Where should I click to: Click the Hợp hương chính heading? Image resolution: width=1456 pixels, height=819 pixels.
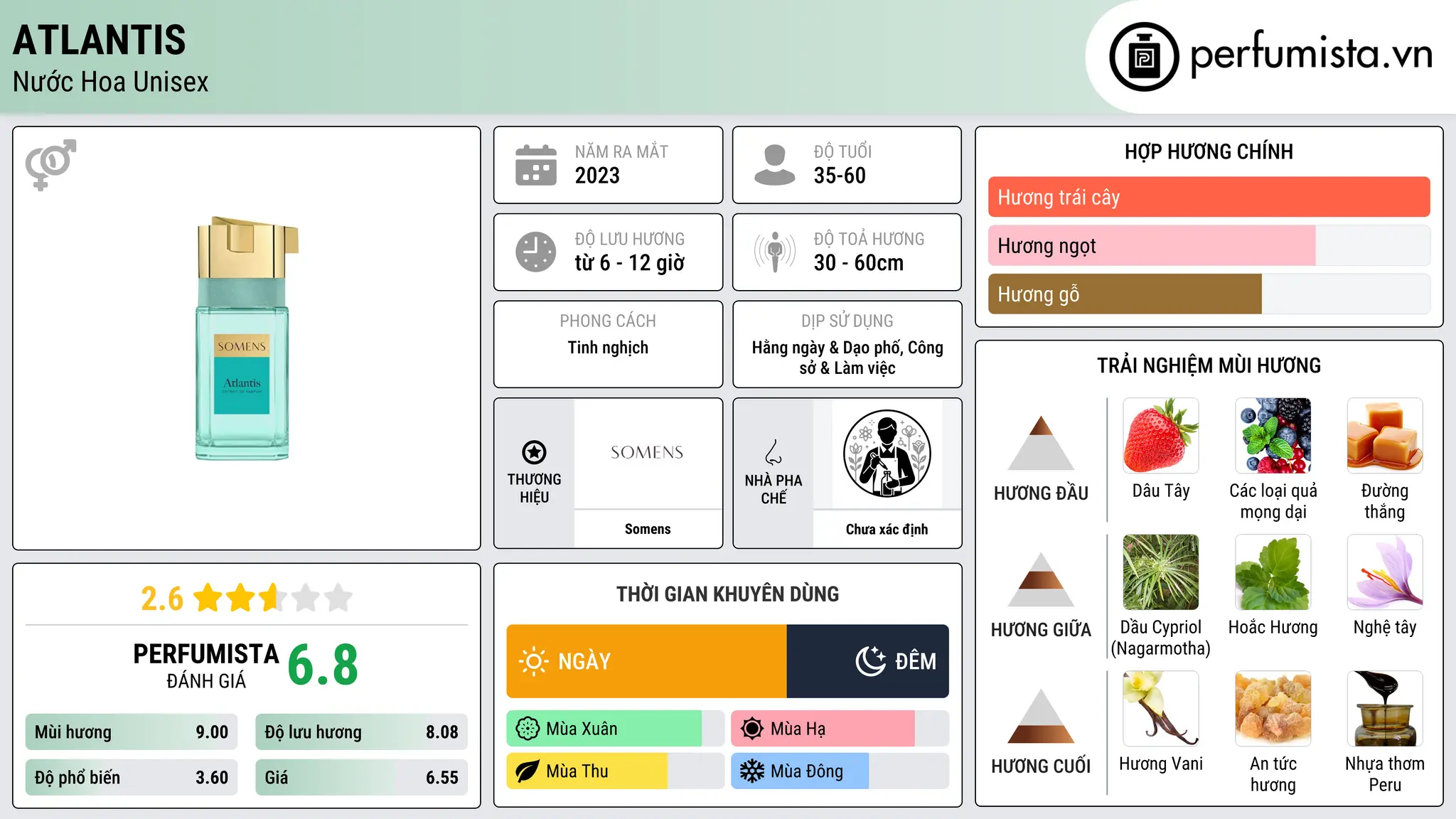coord(1209,151)
